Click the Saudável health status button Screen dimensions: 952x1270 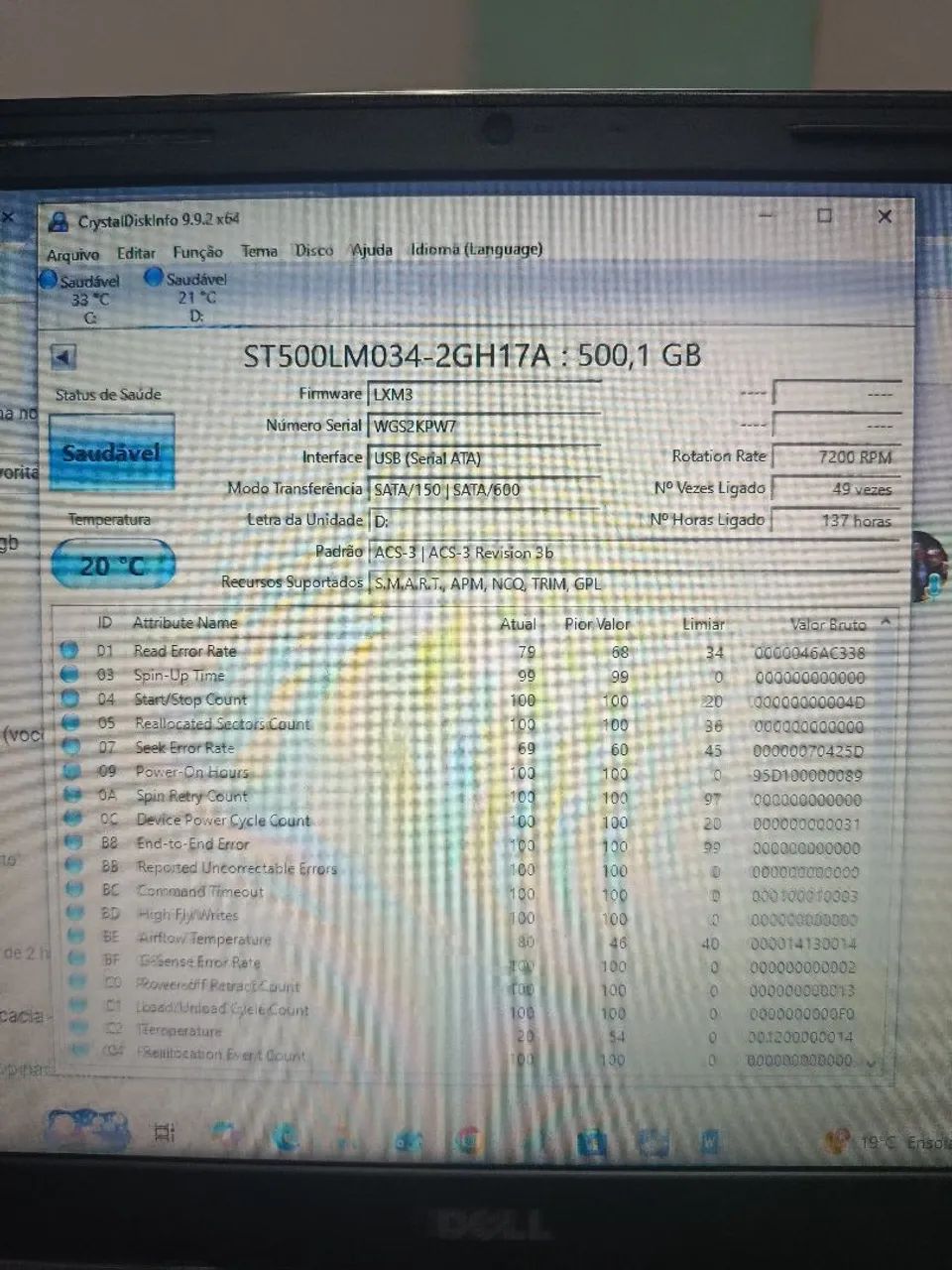pos(112,452)
